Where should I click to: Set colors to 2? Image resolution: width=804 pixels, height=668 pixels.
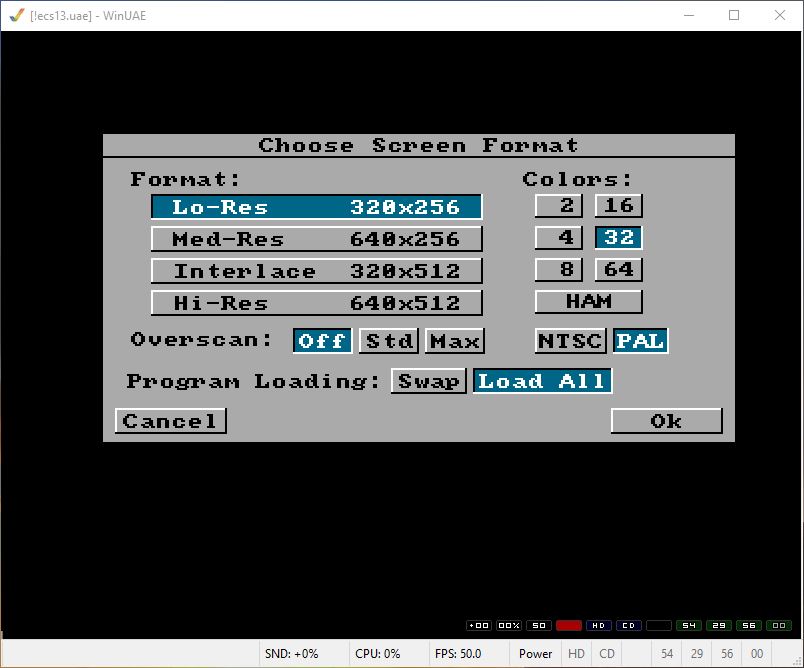click(x=558, y=206)
